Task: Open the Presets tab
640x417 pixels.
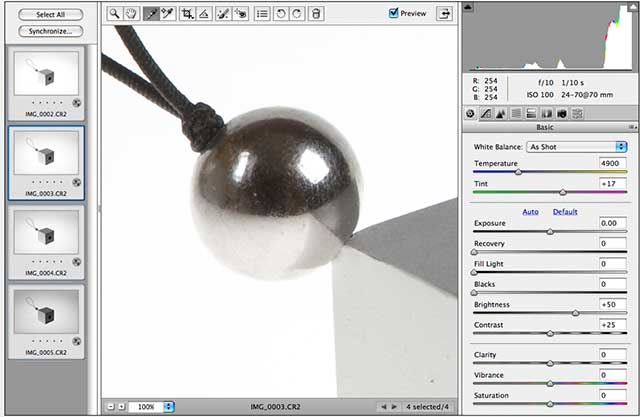Action: 577,113
